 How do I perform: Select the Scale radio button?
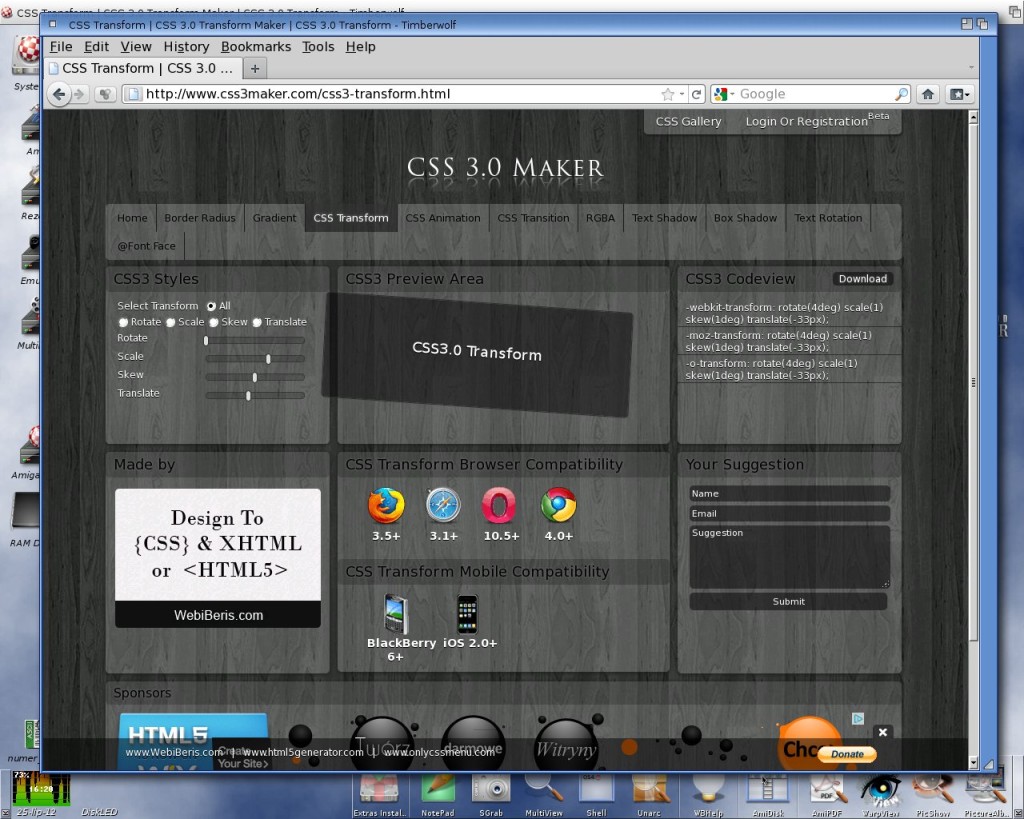click(x=170, y=322)
